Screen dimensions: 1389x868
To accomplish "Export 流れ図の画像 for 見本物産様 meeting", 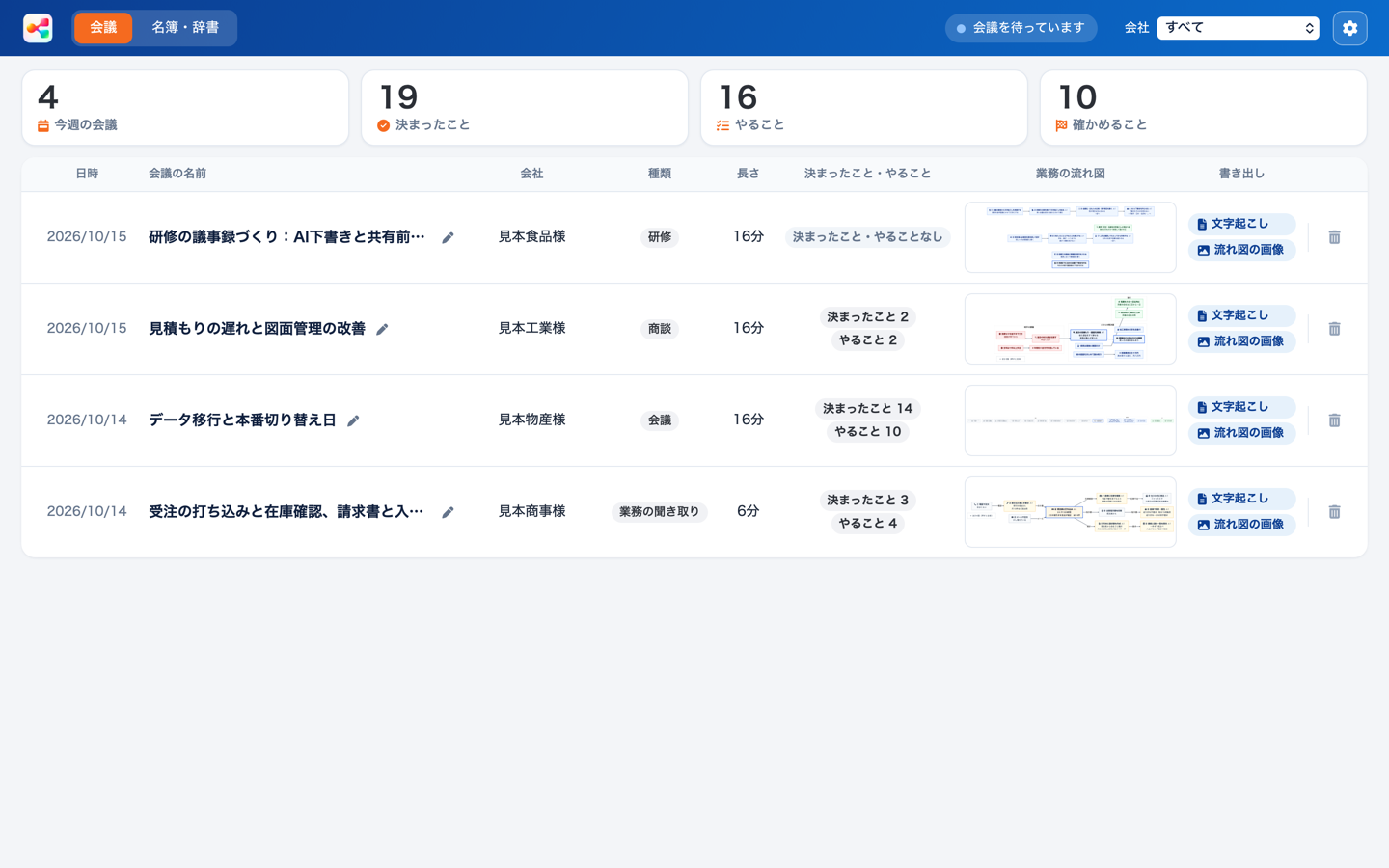I will (1241, 433).
